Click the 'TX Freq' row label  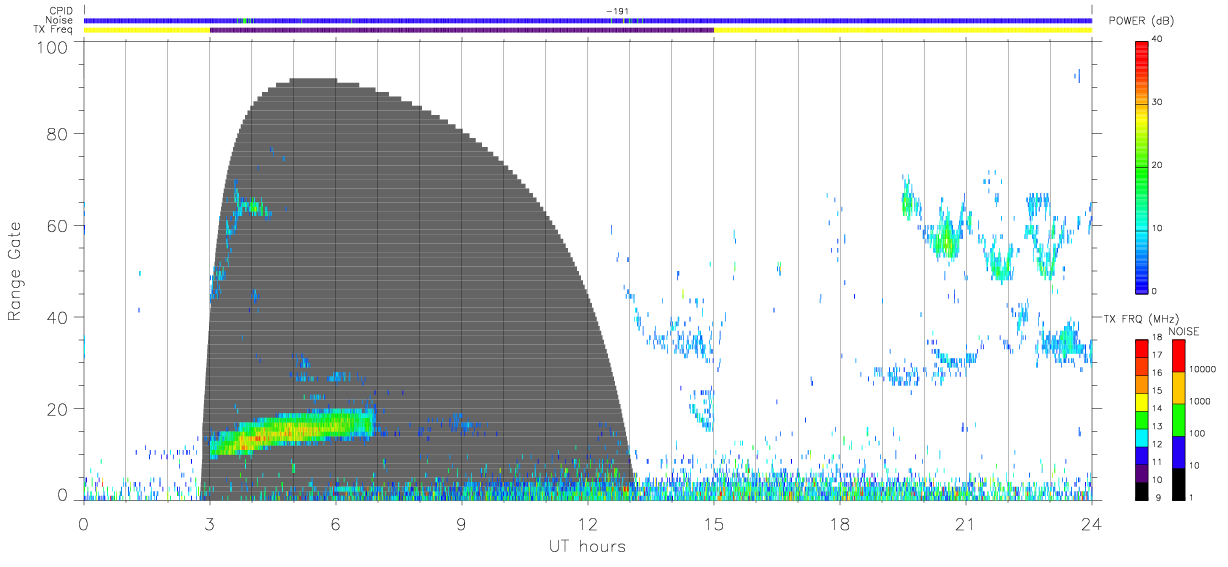pos(55,30)
